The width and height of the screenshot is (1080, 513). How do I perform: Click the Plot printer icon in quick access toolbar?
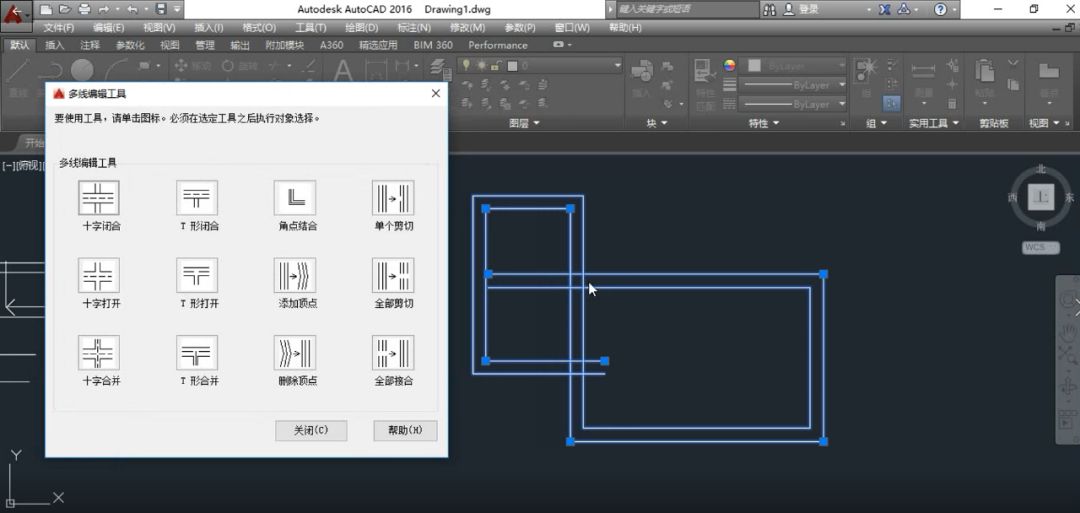point(84,10)
